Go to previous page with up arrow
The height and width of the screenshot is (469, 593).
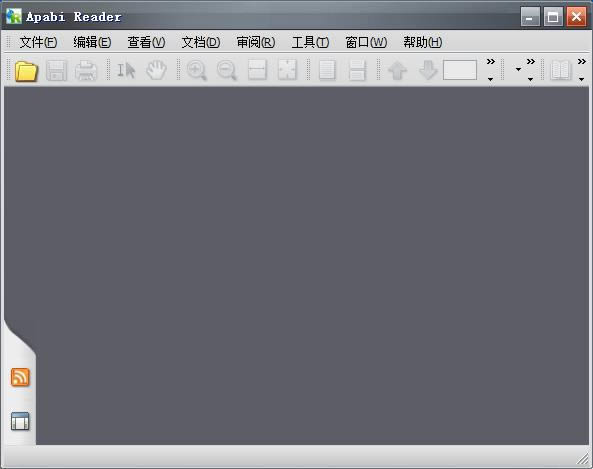397,70
